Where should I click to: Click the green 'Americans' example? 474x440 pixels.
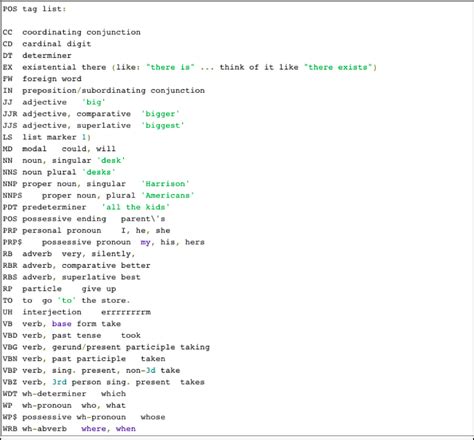(x=168, y=196)
